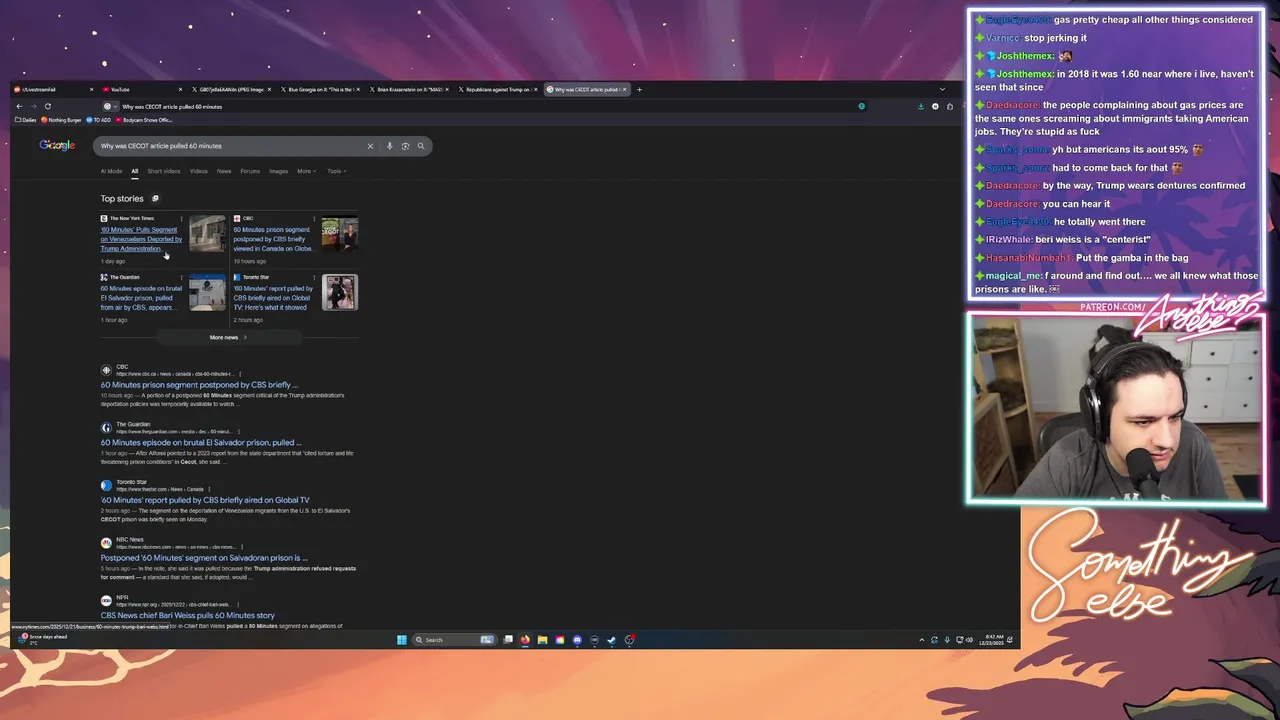The width and height of the screenshot is (1280, 720).
Task: Open Toronto Star result aired on Global TV
Action: (x=205, y=500)
